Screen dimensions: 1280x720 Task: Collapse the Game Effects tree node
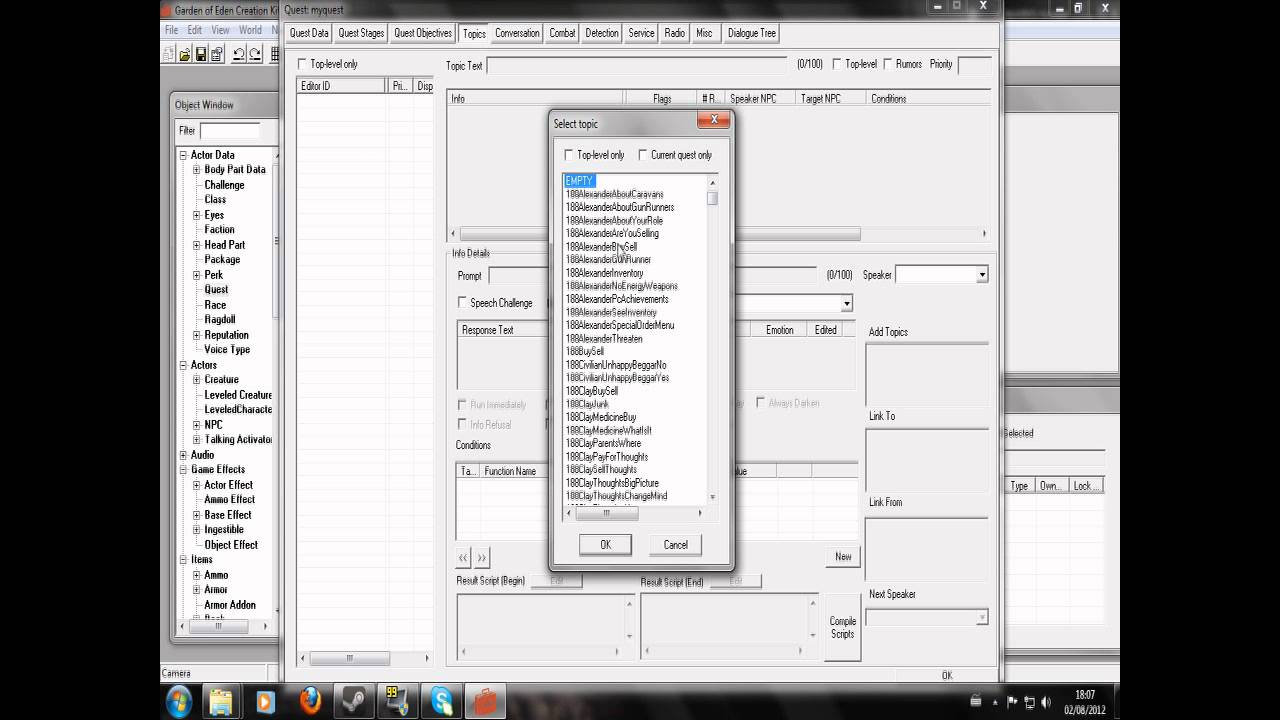[183, 470]
